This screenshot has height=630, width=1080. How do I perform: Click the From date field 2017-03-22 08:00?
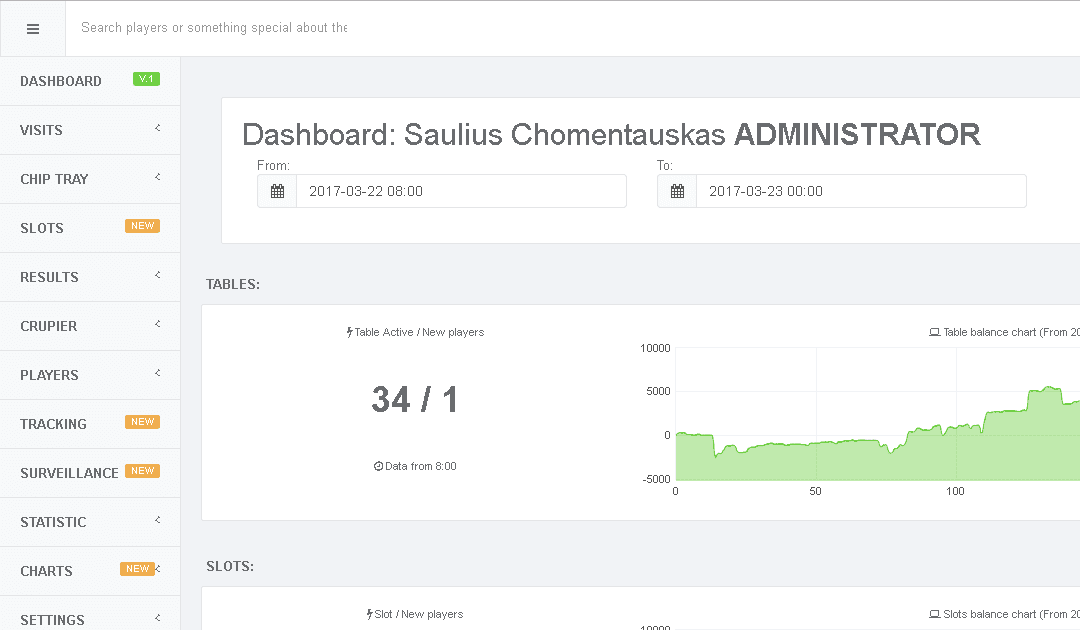pyautogui.click(x=461, y=191)
